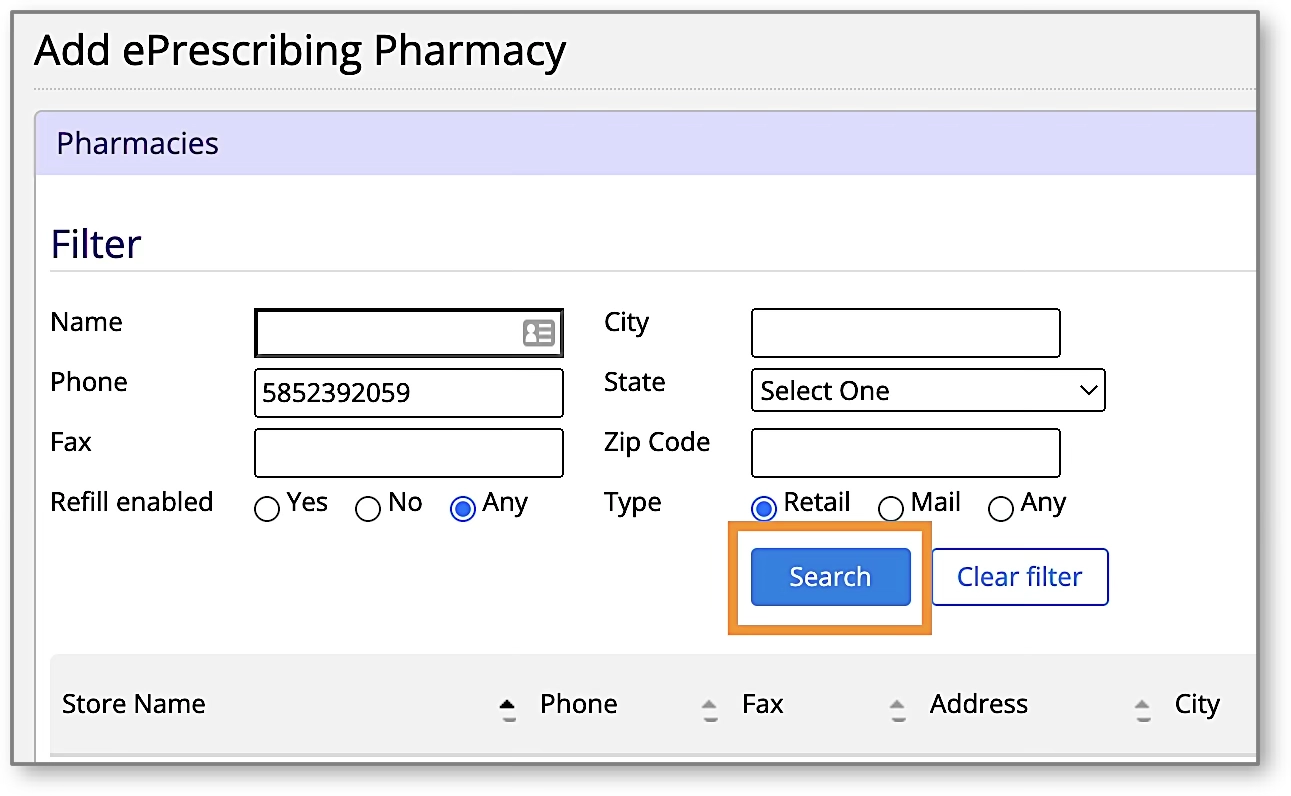The image size is (1291, 796).
Task: Sort by Address column arrow
Action: tap(1142, 709)
